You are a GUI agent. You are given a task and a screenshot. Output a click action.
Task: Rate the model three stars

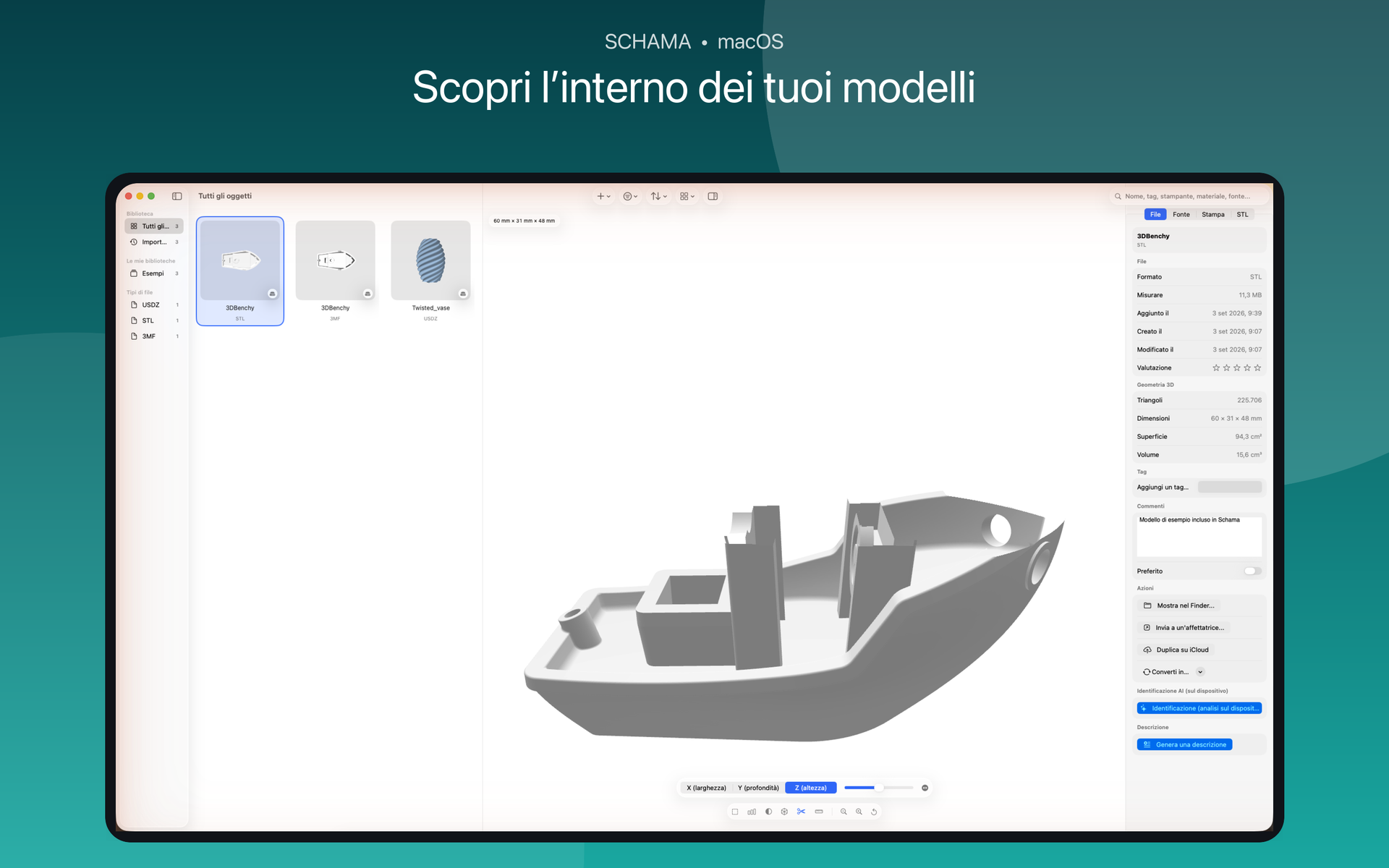click(x=1237, y=367)
